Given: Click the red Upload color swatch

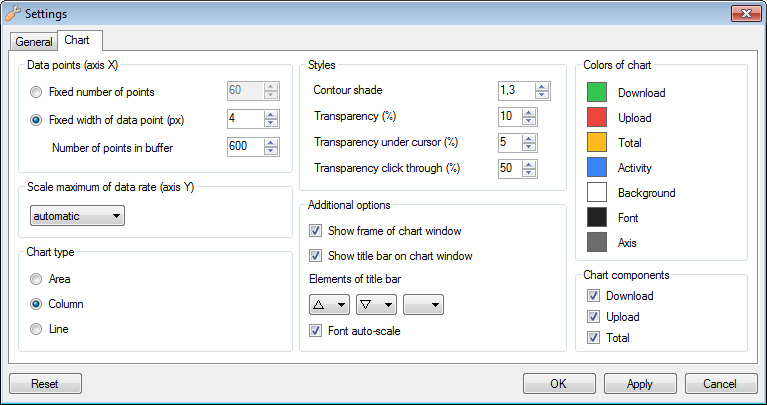Looking at the screenshot, I should 597,118.
